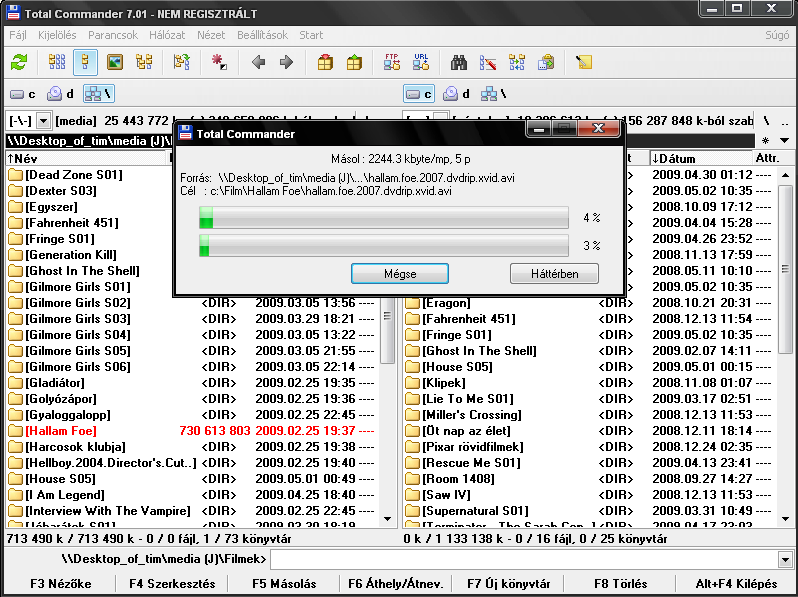The width and height of the screenshot is (798, 597).
Task: Select [Supernatural S01] folder in right panel
Action: tap(589, 511)
